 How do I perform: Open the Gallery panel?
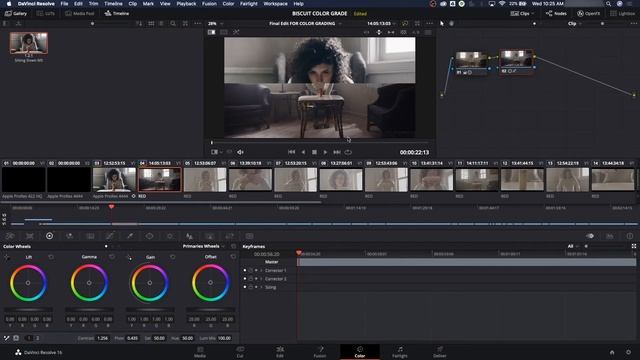(16, 13)
